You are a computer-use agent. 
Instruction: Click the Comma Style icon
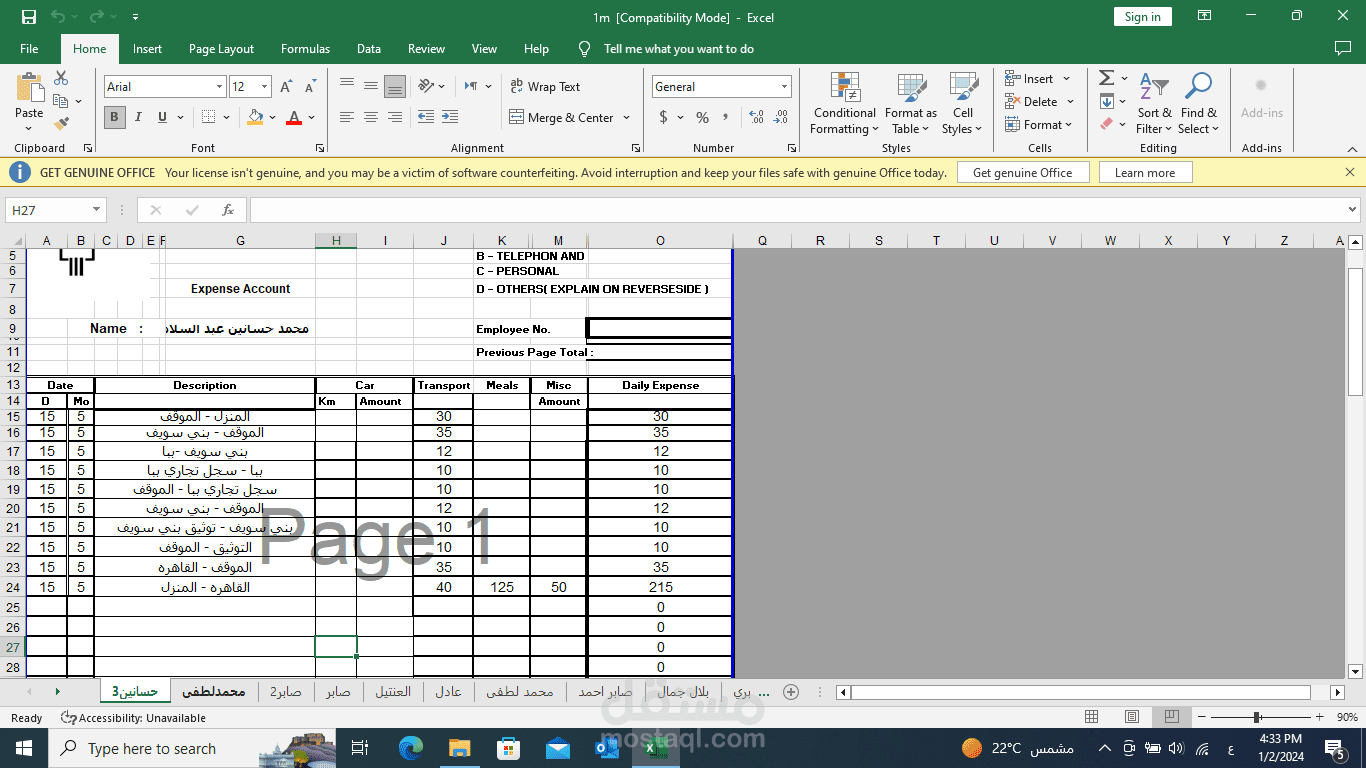coord(725,117)
